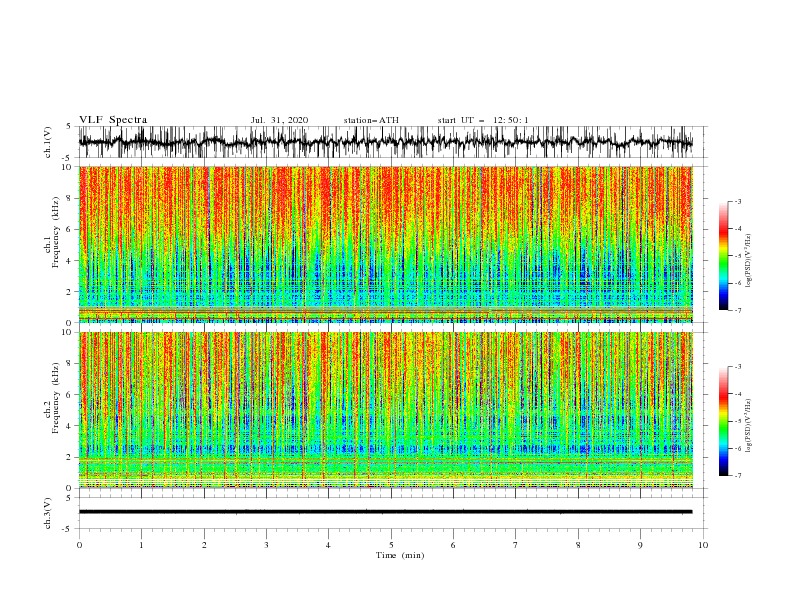Click the log(PSD) label beside ch.2 color bar
The image size is (792, 612).
pyautogui.click(x=749, y=425)
